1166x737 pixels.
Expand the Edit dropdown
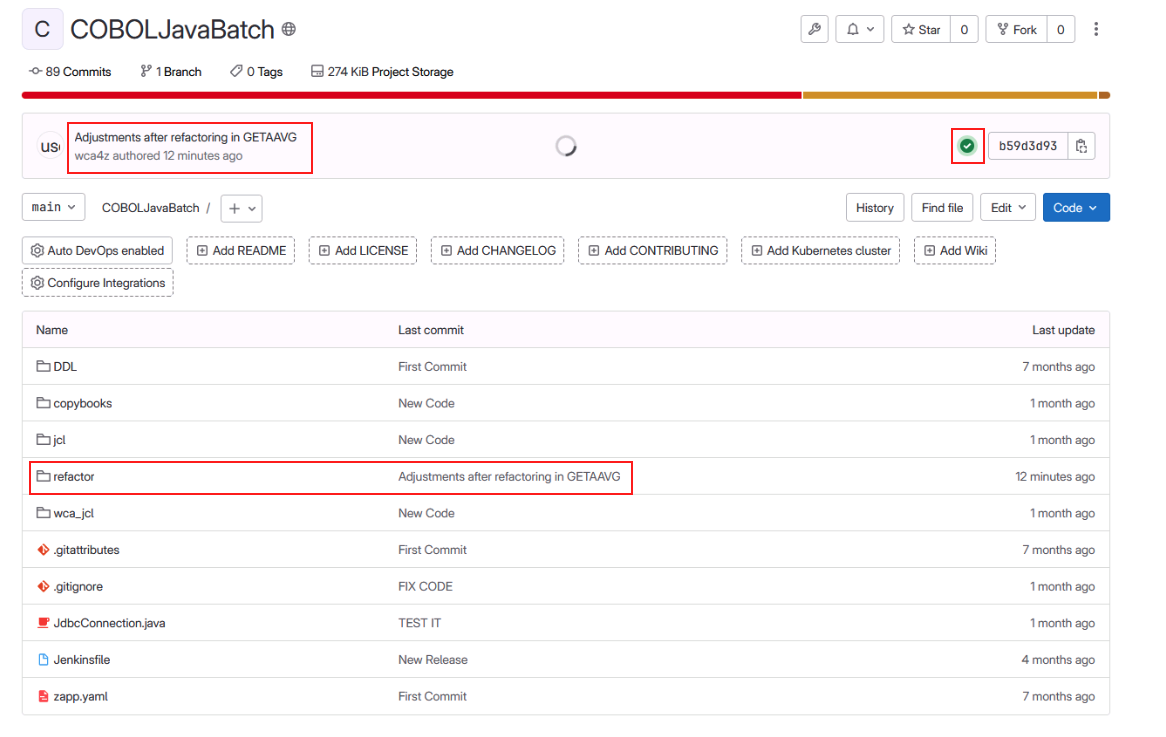tap(1008, 207)
